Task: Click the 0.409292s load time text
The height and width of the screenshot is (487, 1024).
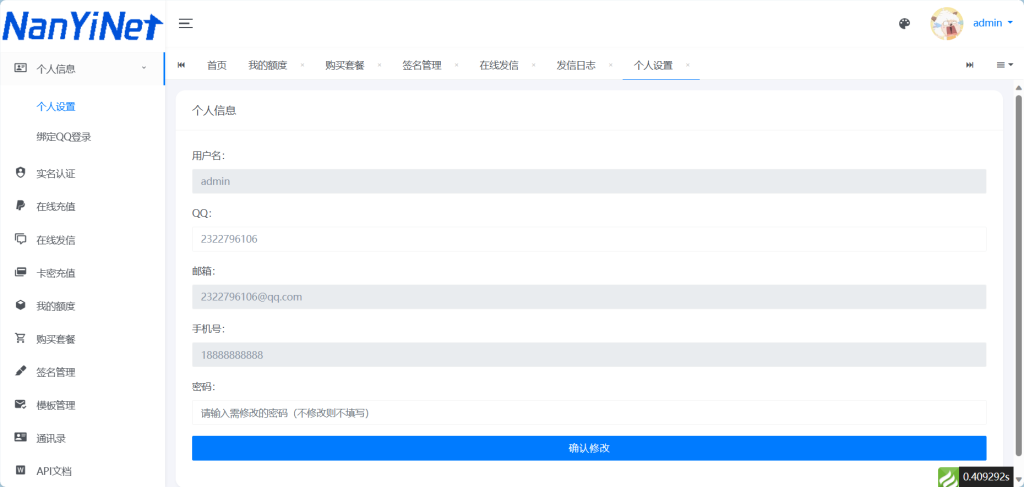Action: [x=987, y=477]
